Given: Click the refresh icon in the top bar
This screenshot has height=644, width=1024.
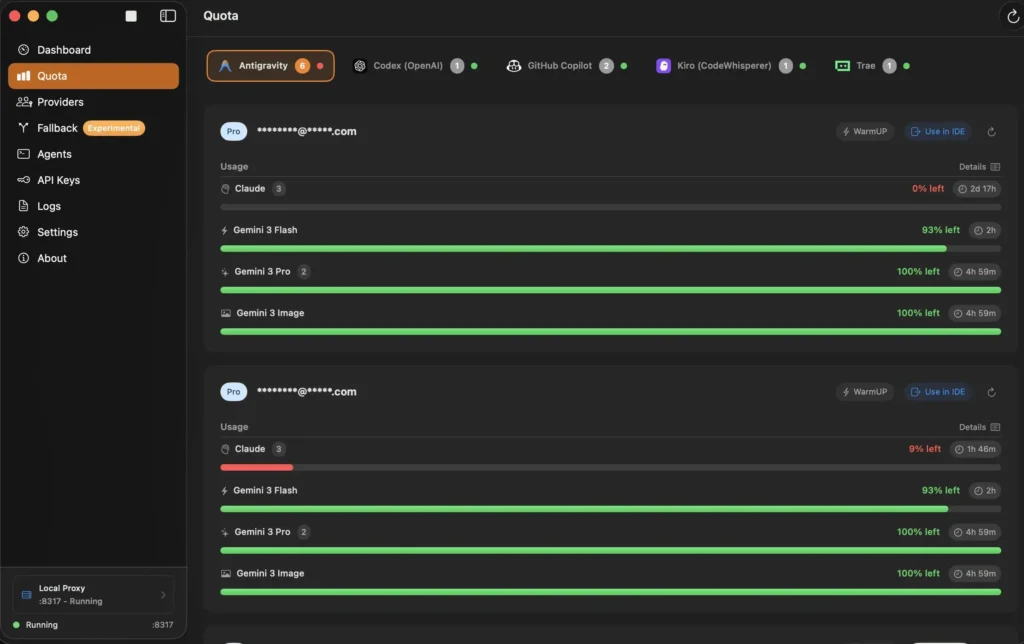Looking at the screenshot, I should (x=1013, y=16).
